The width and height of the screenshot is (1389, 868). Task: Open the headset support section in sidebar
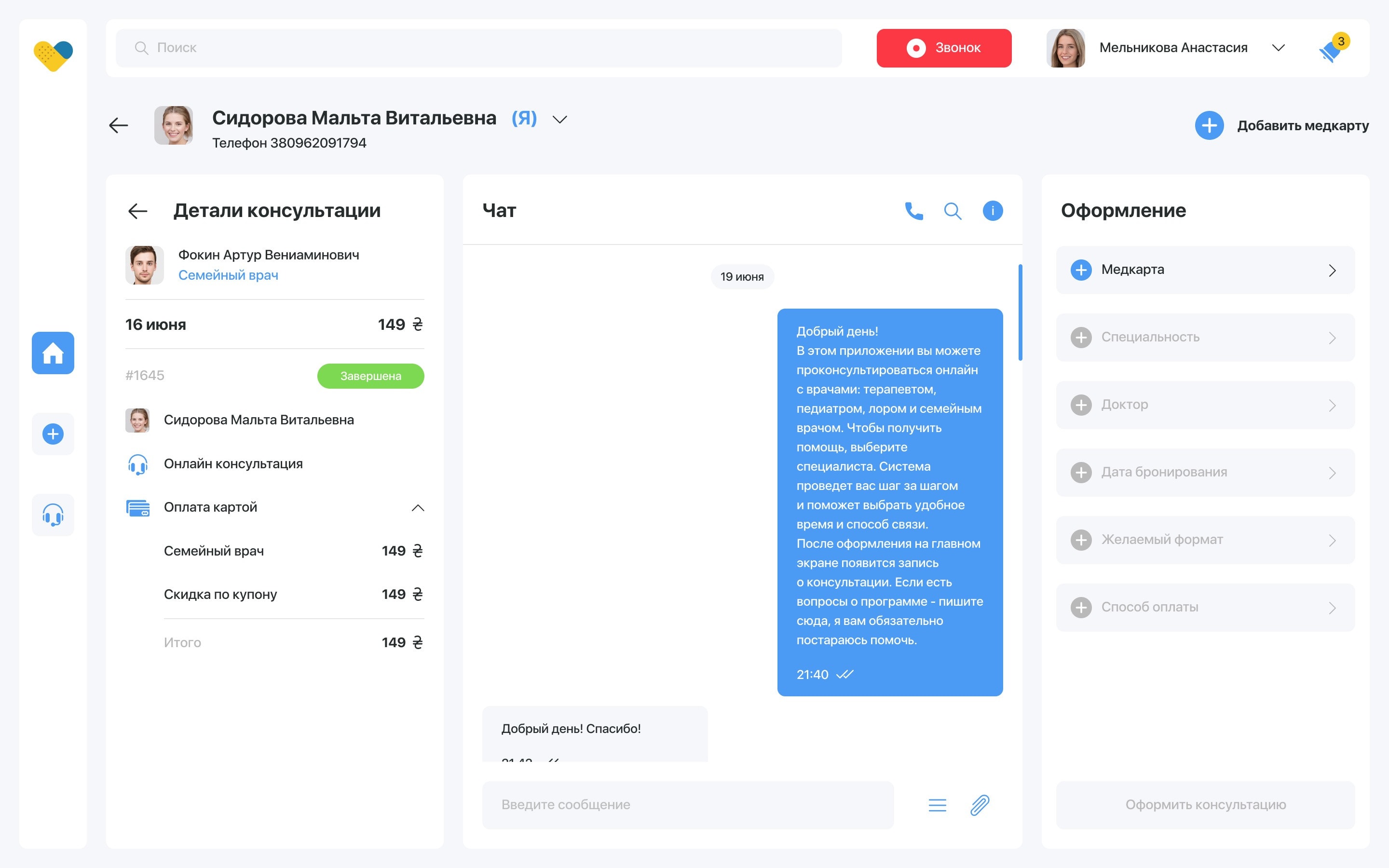point(53,515)
